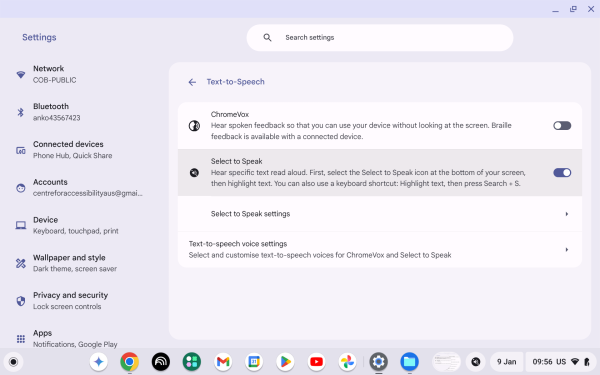This screenshot has width=600, height=375.
Task: Open Gmail from the shelf
Action: click(223, 362)
